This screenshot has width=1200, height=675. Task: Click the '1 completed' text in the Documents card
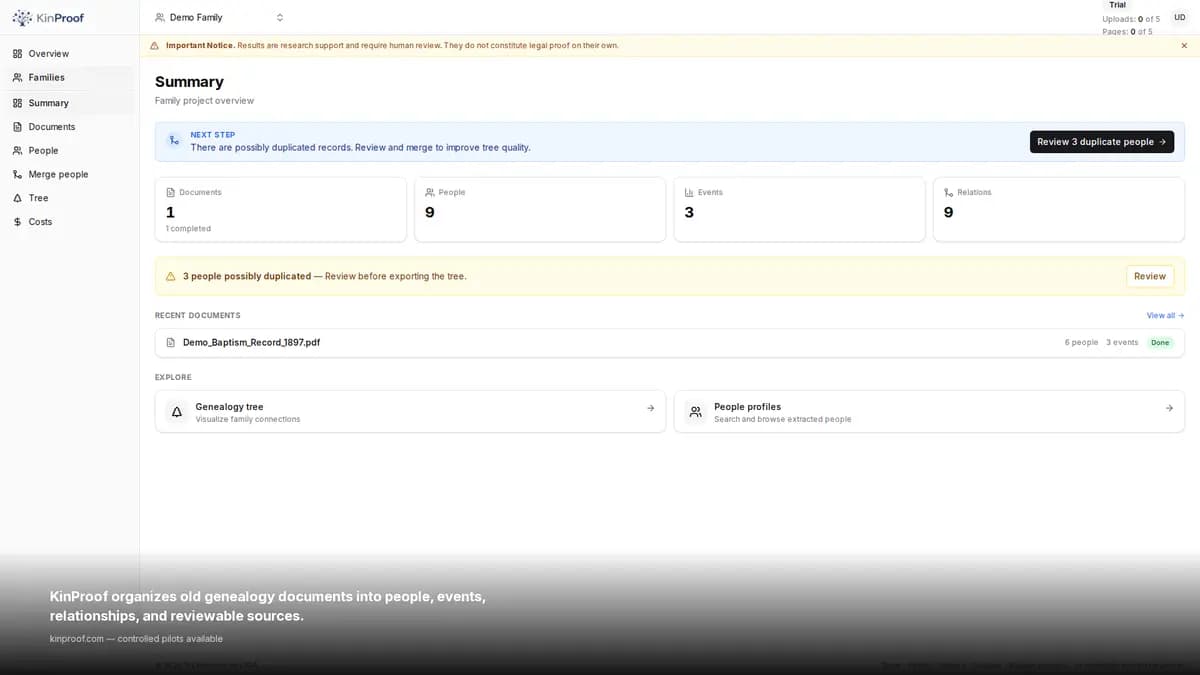pyautogui.click(x=188, y=229)
